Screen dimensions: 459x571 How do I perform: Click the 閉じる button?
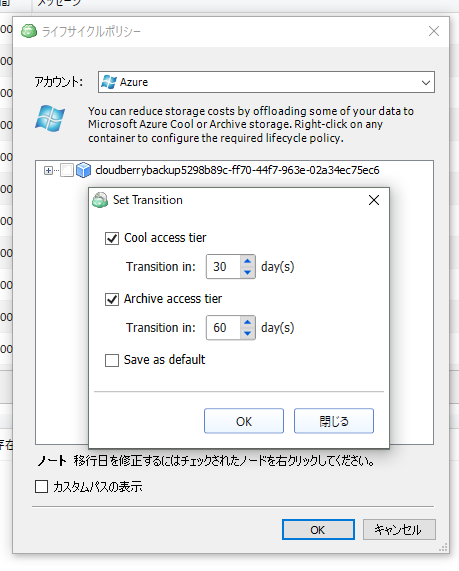[x=334, y=421]
